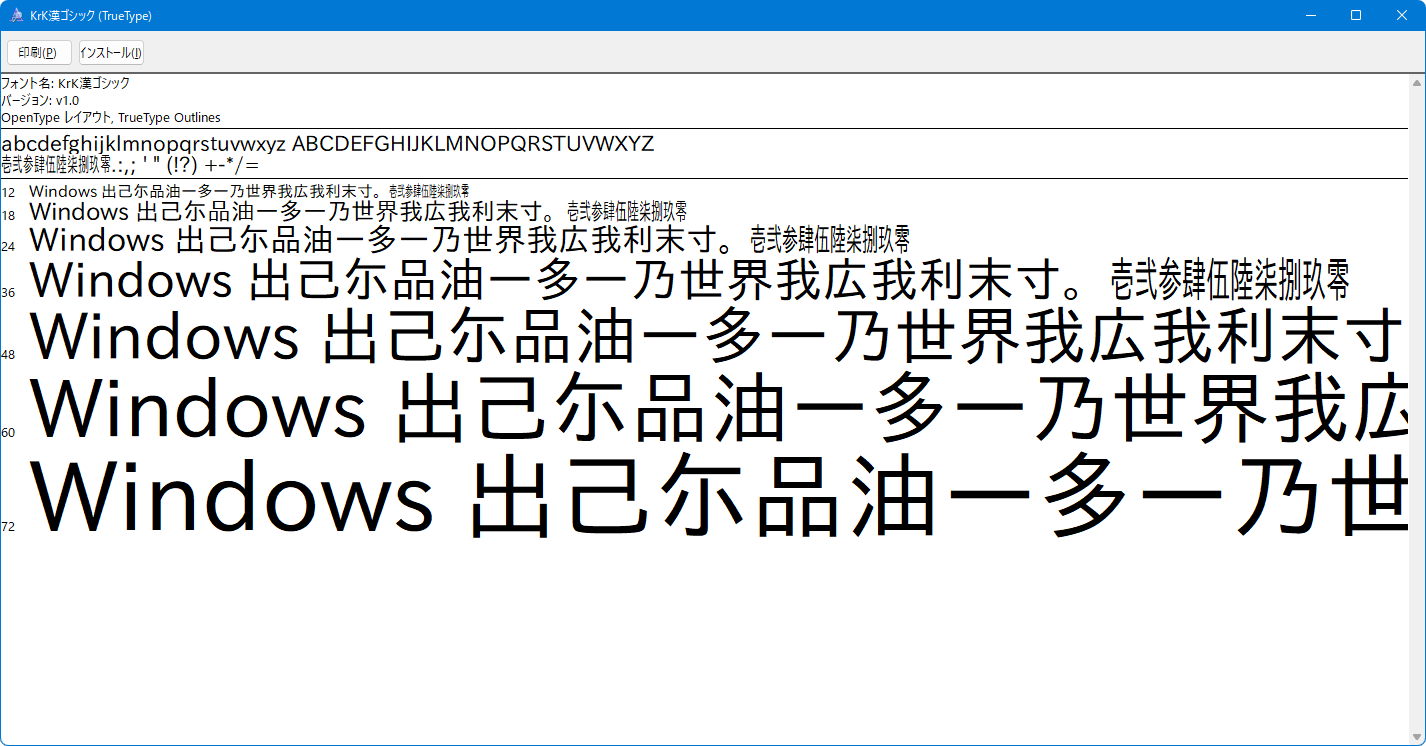Click the size 60 label
This screenshot has height=746, width=1426.
tap(8, 432)
